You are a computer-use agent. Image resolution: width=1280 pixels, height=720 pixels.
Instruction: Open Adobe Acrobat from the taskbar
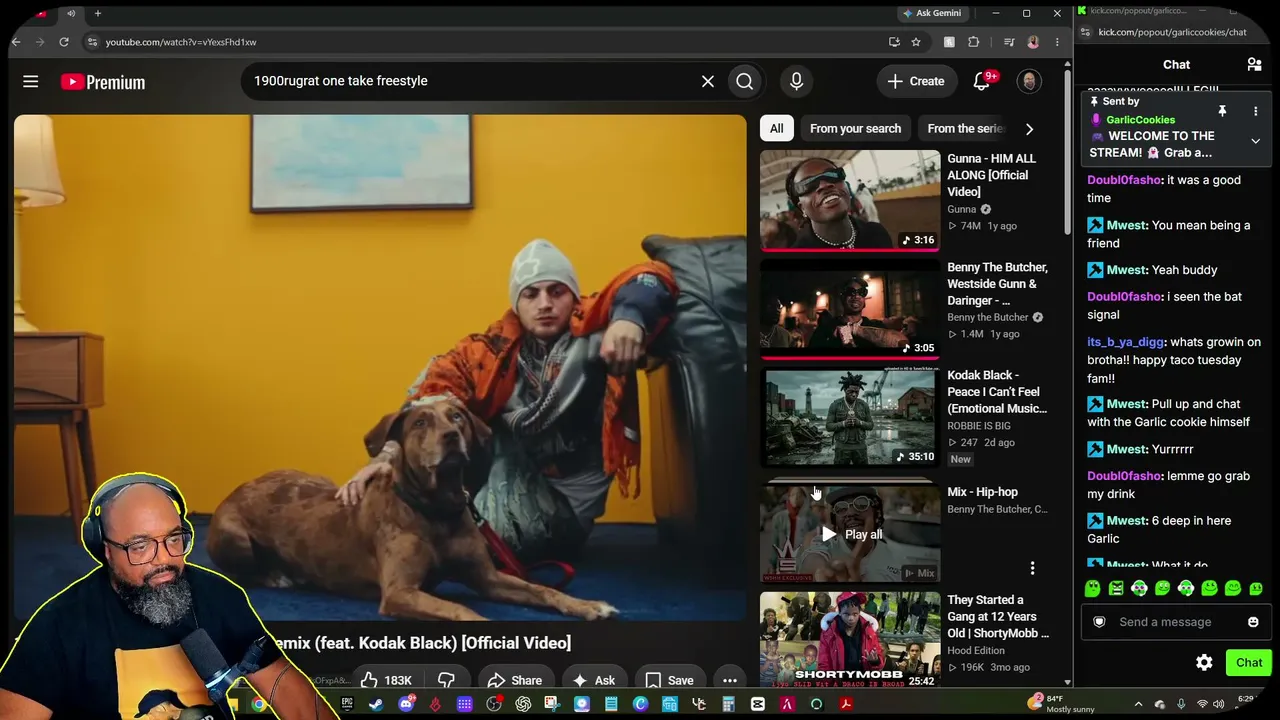coord(846,704)
